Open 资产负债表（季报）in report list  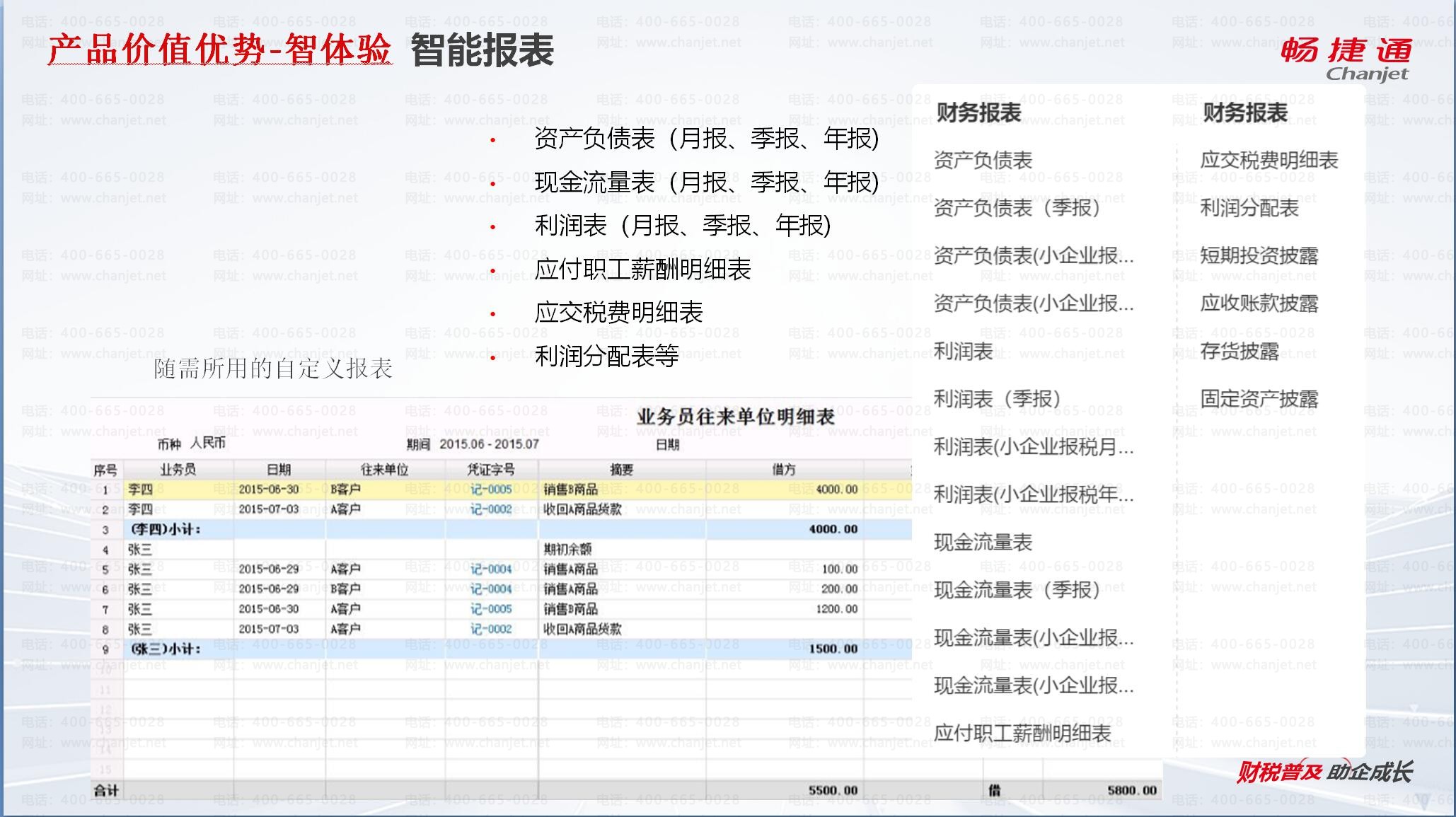pos(1016,208)
